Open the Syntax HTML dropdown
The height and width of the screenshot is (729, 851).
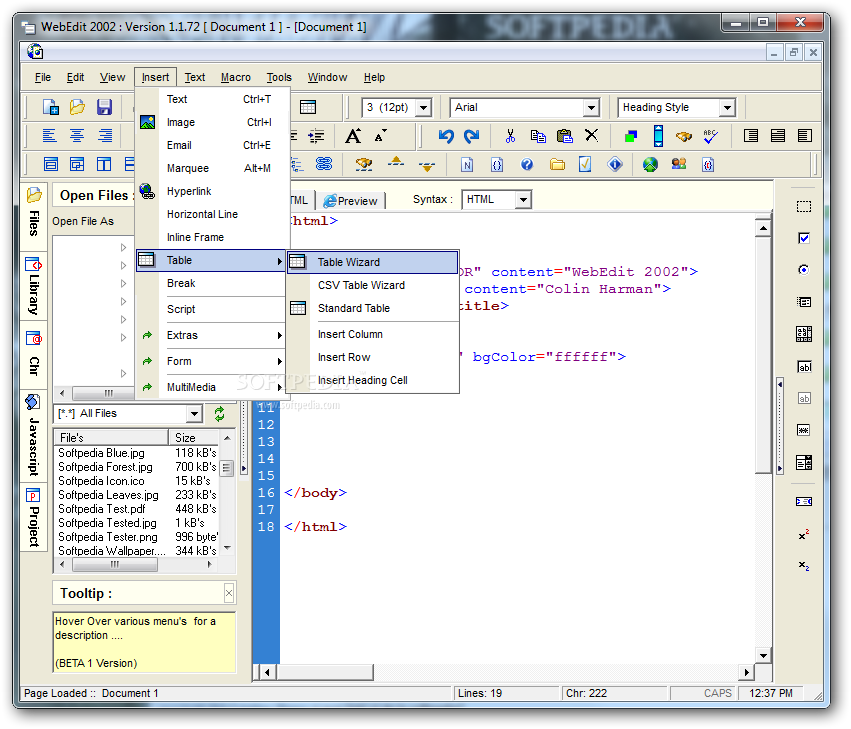coord(523,200)
